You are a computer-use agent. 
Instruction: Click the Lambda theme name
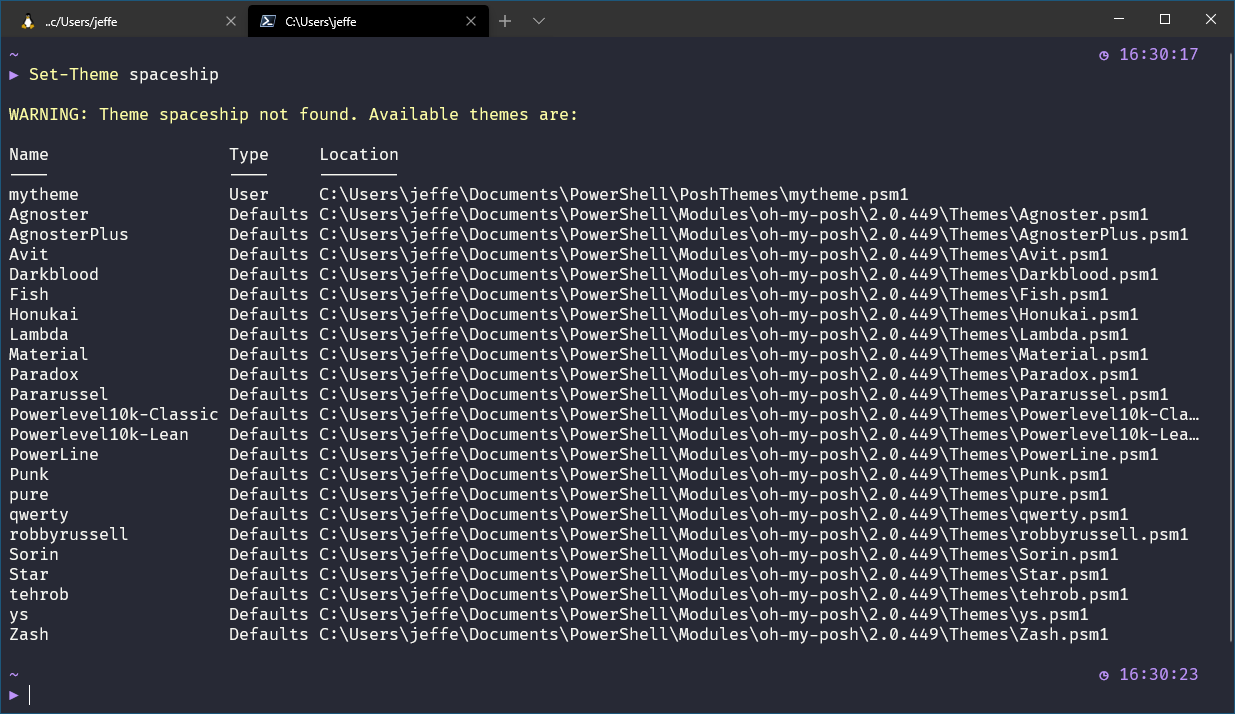(x=39, y=335)
